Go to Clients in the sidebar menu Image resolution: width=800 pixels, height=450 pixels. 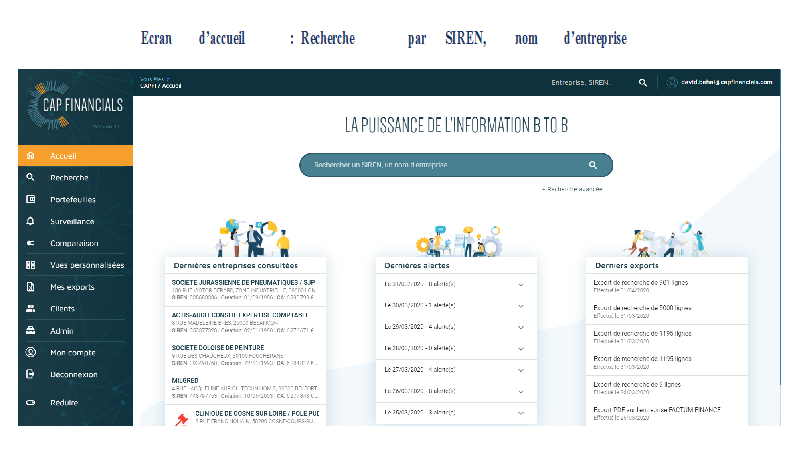pos(62,309)
